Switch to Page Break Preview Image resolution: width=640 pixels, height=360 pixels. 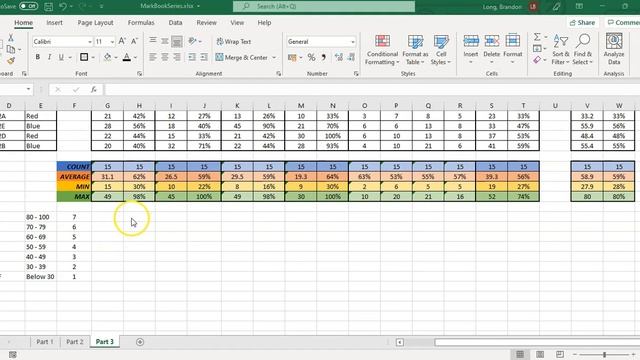pos(560,354)
